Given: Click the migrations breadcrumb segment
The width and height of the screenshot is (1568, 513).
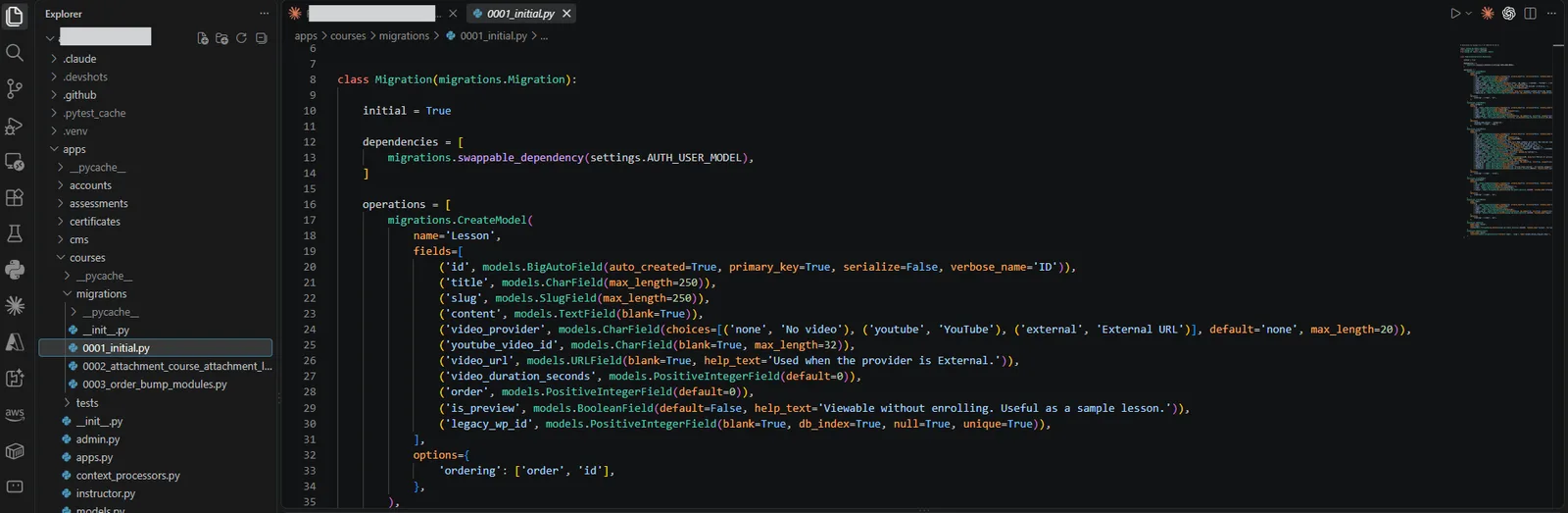Looking at the screenshot, I should click(404, 35).
